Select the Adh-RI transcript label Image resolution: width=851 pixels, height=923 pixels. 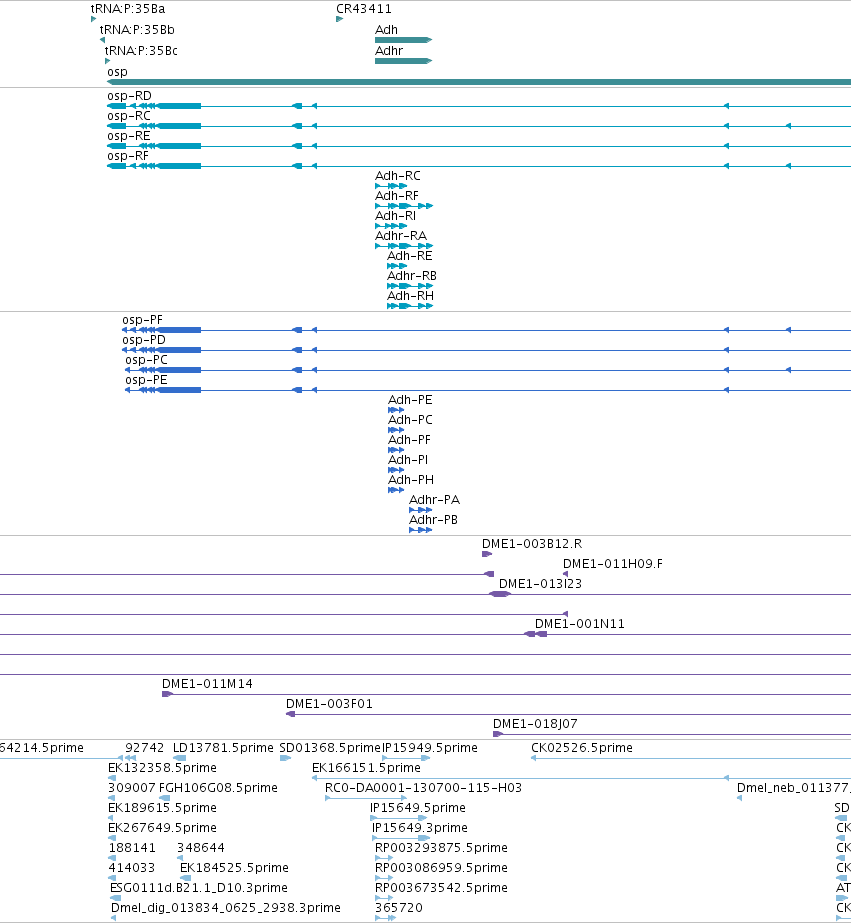pyautogui.click(x=395, y=215)
